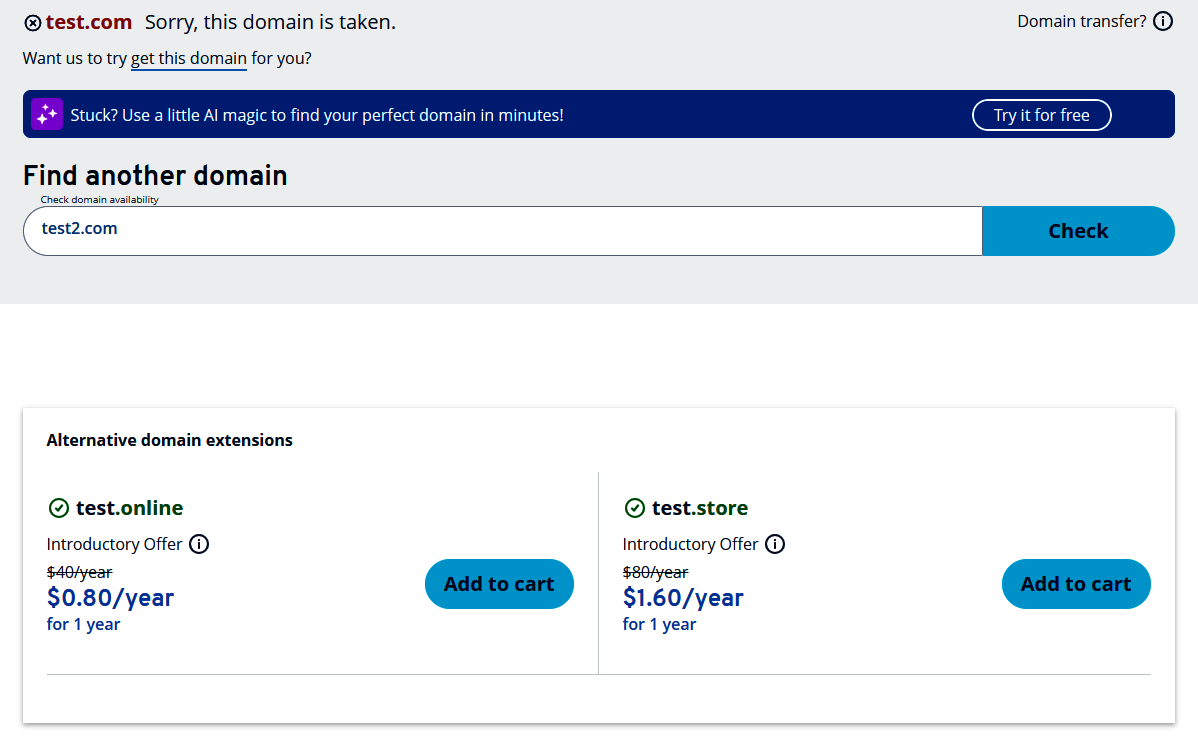1198x751 pixels.
Task: Click the green checkmark beside test.store
Action: pos(635,507)
